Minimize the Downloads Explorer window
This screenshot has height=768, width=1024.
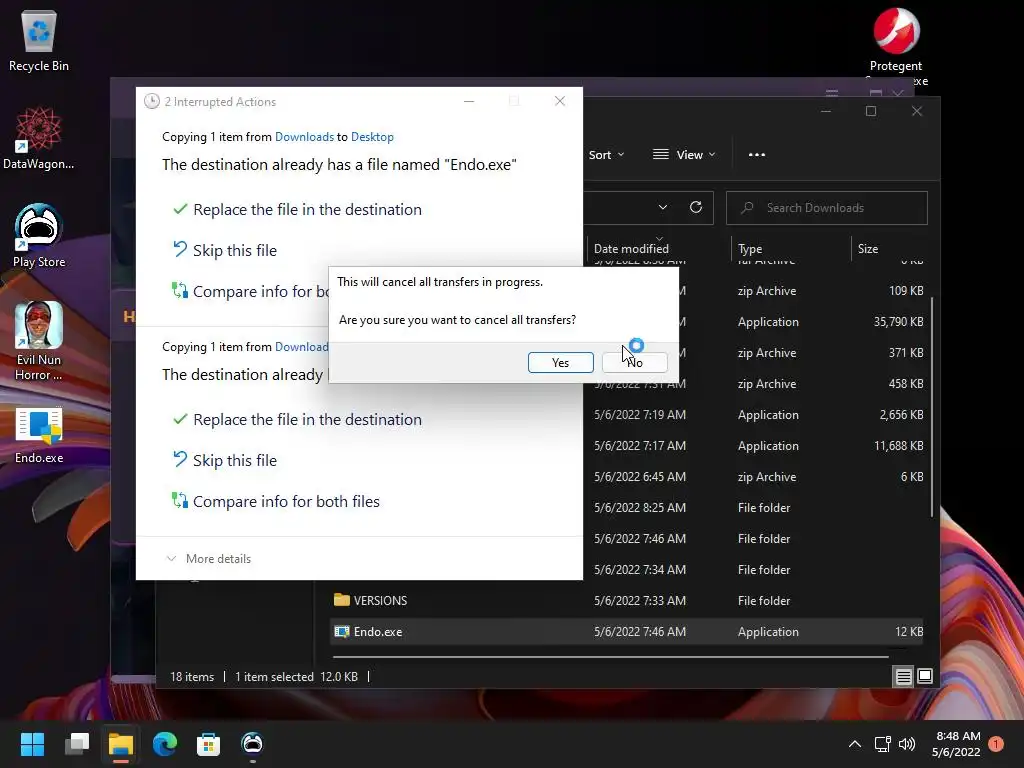825,111
